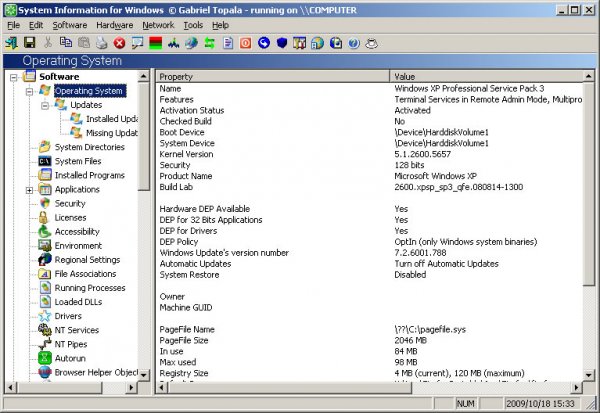Screen dimensions: 600x413
Task: Click the green refresh arrows toolbar icon
Action: point(211,43)
